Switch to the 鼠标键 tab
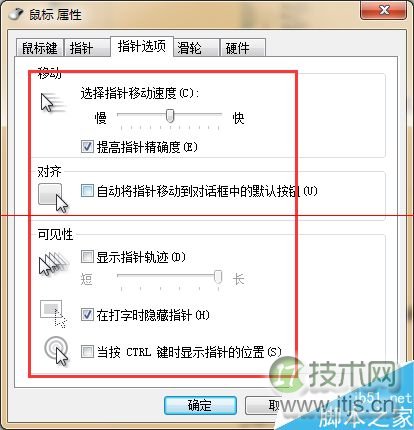414x430 pixels. point(40,48)
